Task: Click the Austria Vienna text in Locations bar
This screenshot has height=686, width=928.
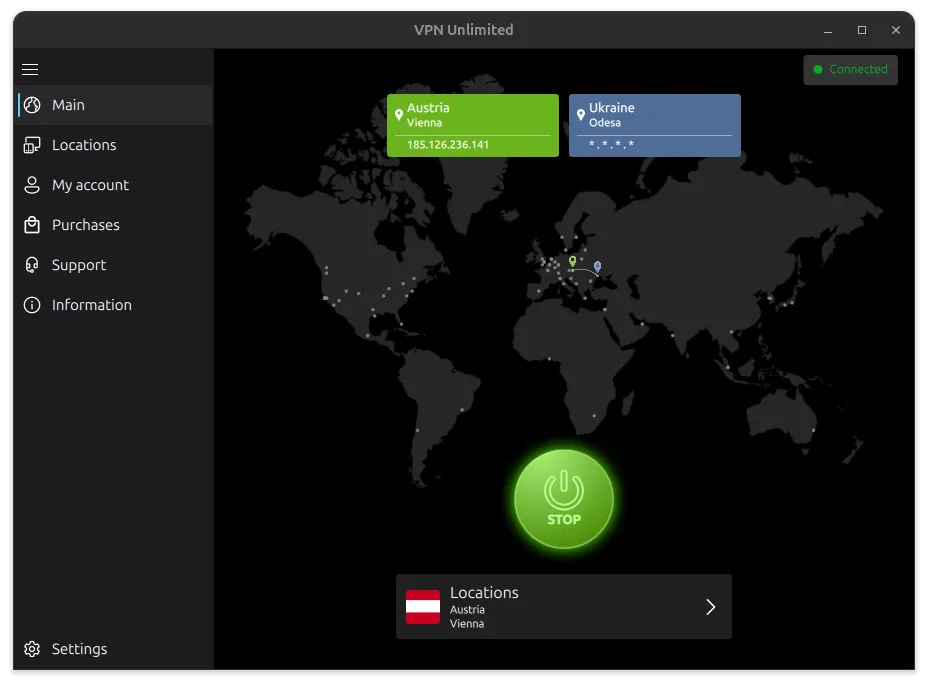Action: 468,616
